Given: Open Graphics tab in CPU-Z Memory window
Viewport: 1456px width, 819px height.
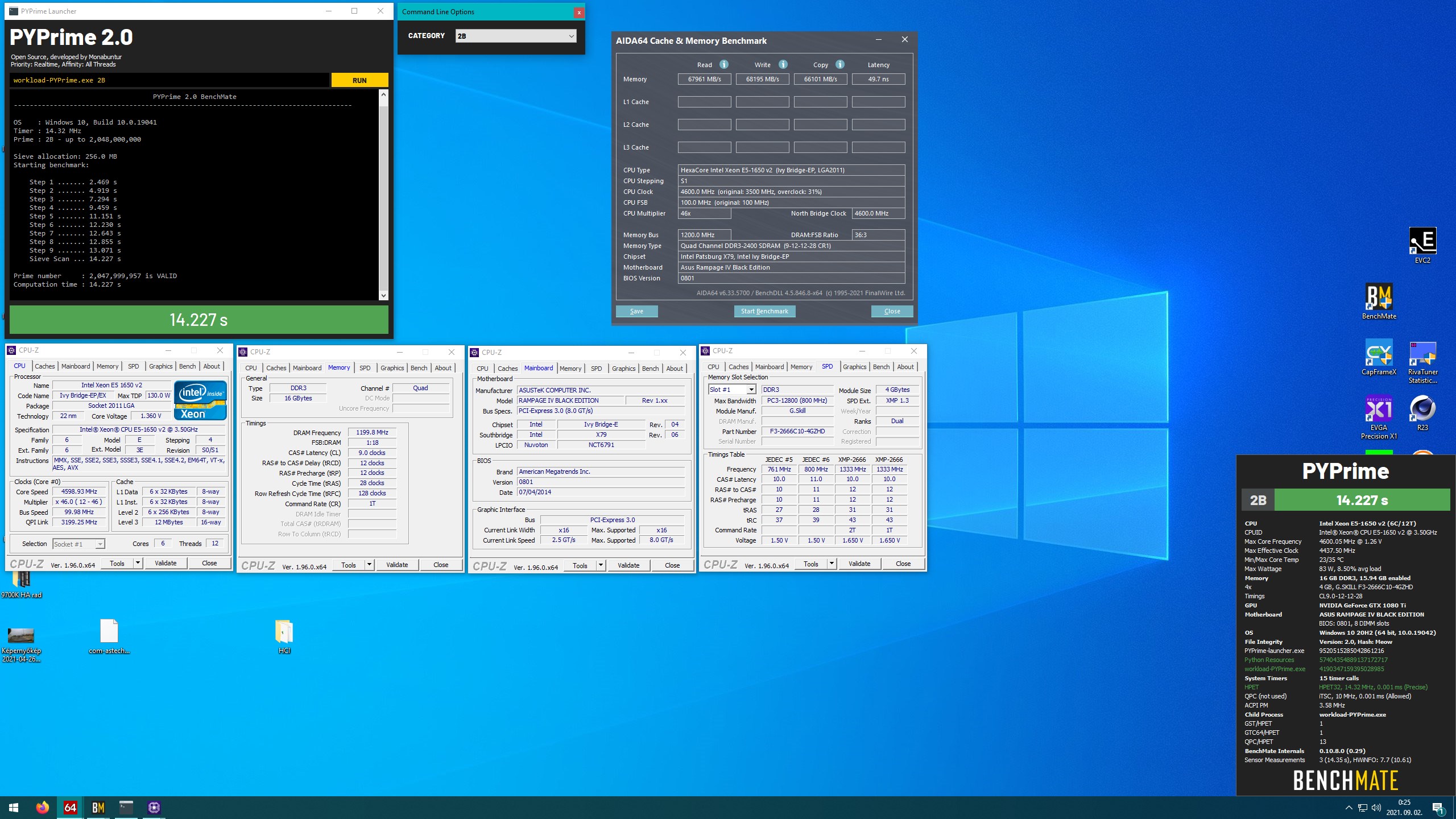Looking at the screenshot, I should 392,368.
